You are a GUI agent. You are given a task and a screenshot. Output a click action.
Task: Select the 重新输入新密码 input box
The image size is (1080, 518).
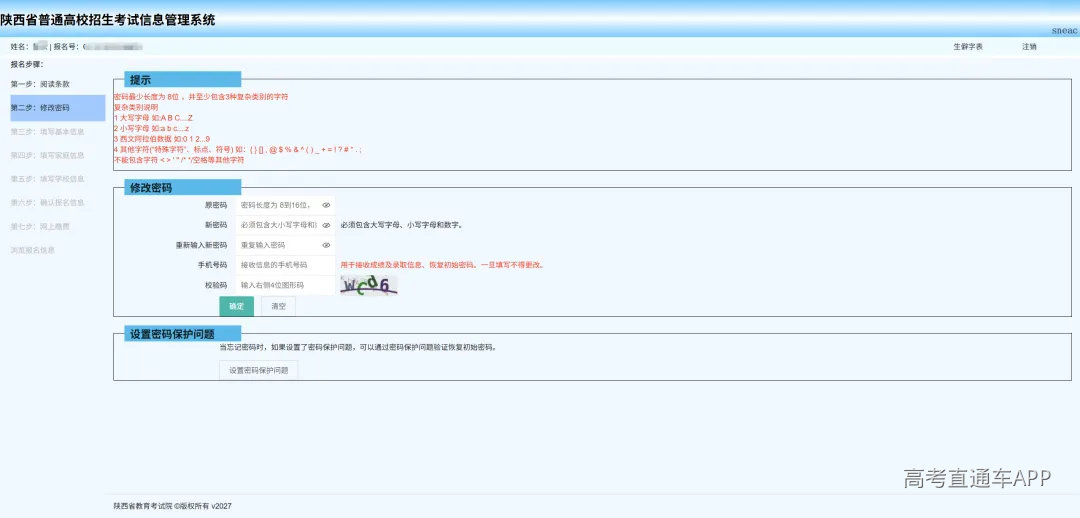(285, 245)
